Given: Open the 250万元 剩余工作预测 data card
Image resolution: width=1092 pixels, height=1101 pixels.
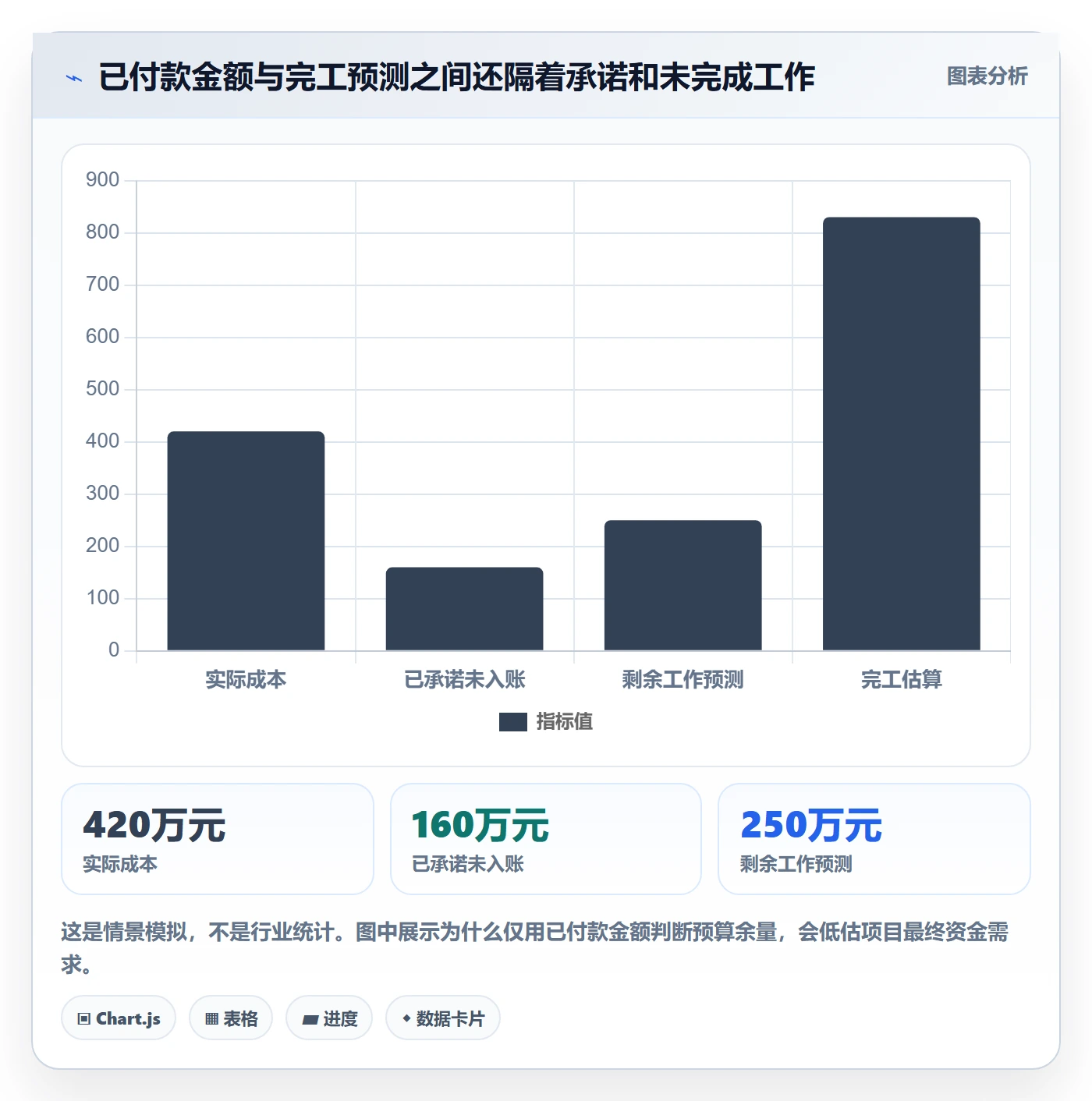Looking at the screenshot, I should coord(874,839).
